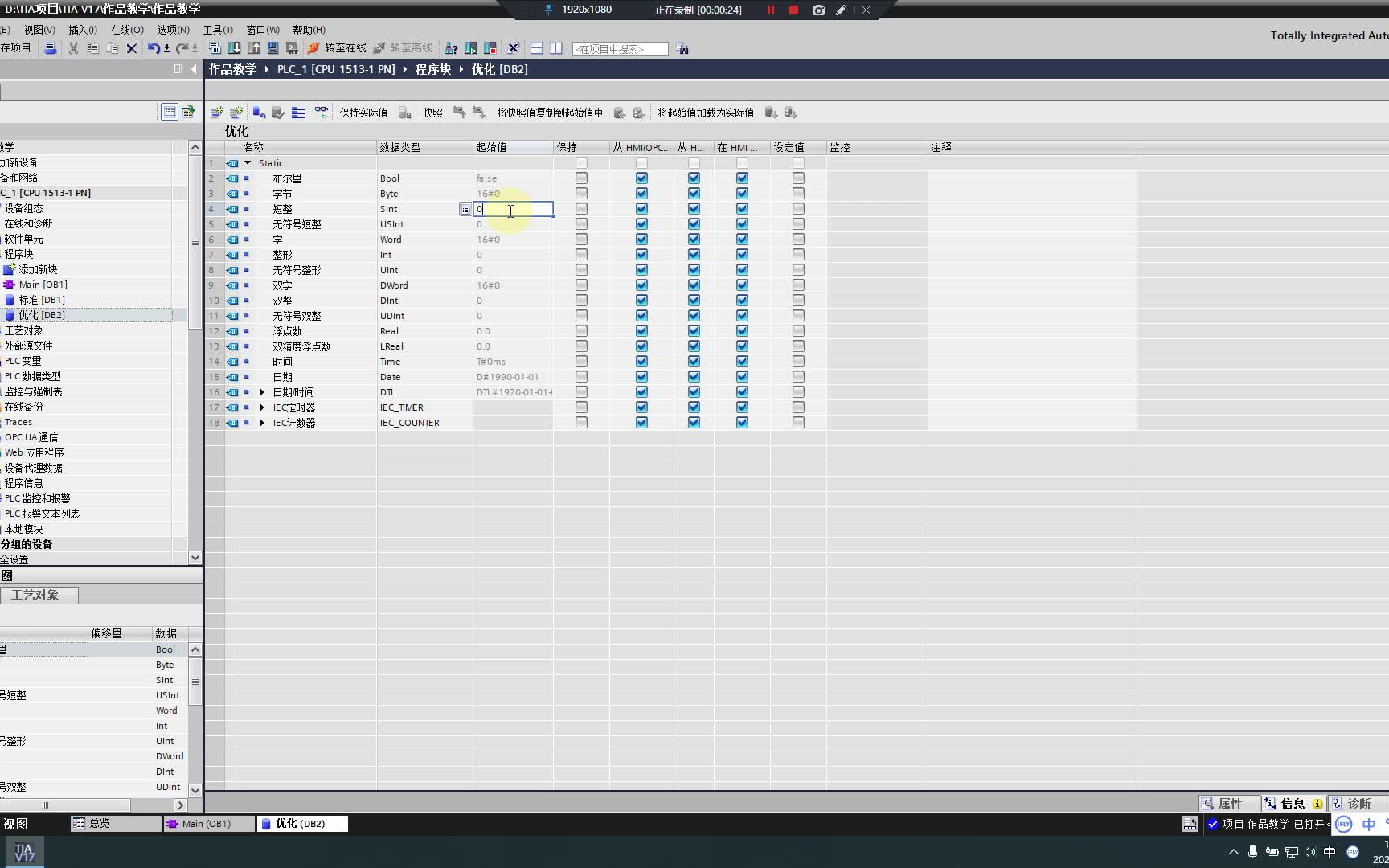Click 转至在线 go online button
Screen dimensions: 1389x868
point(337,48)
